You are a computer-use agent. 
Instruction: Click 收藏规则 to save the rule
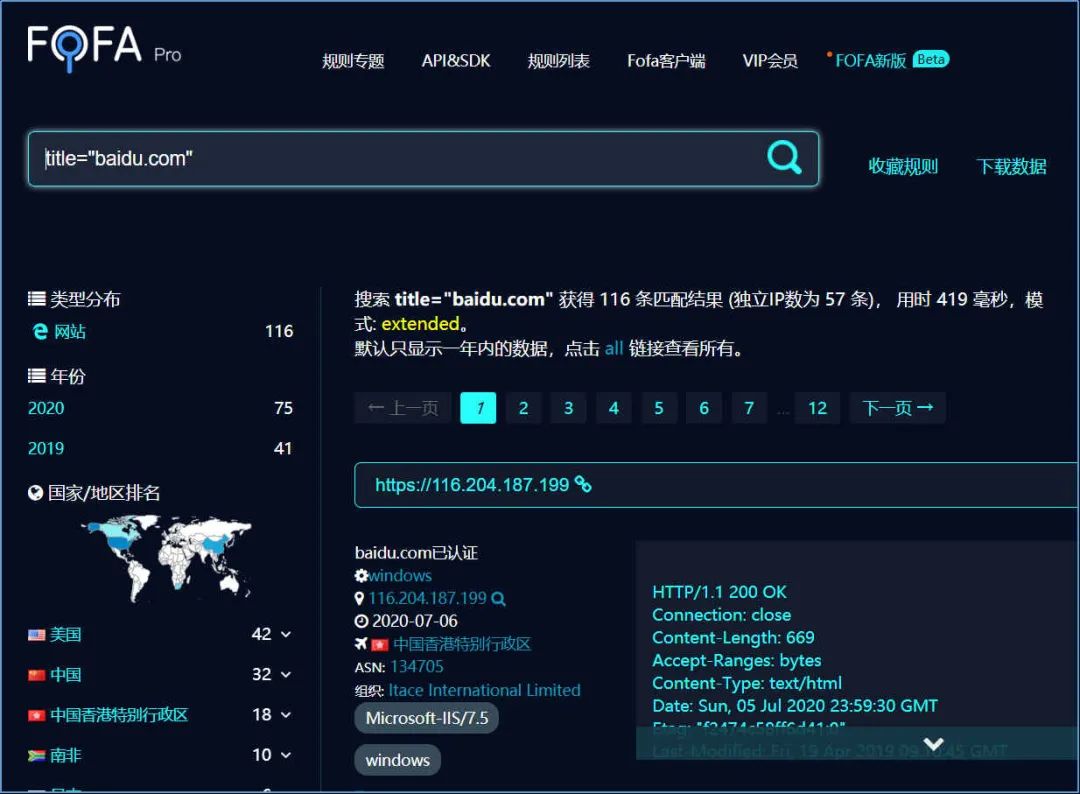903,167
